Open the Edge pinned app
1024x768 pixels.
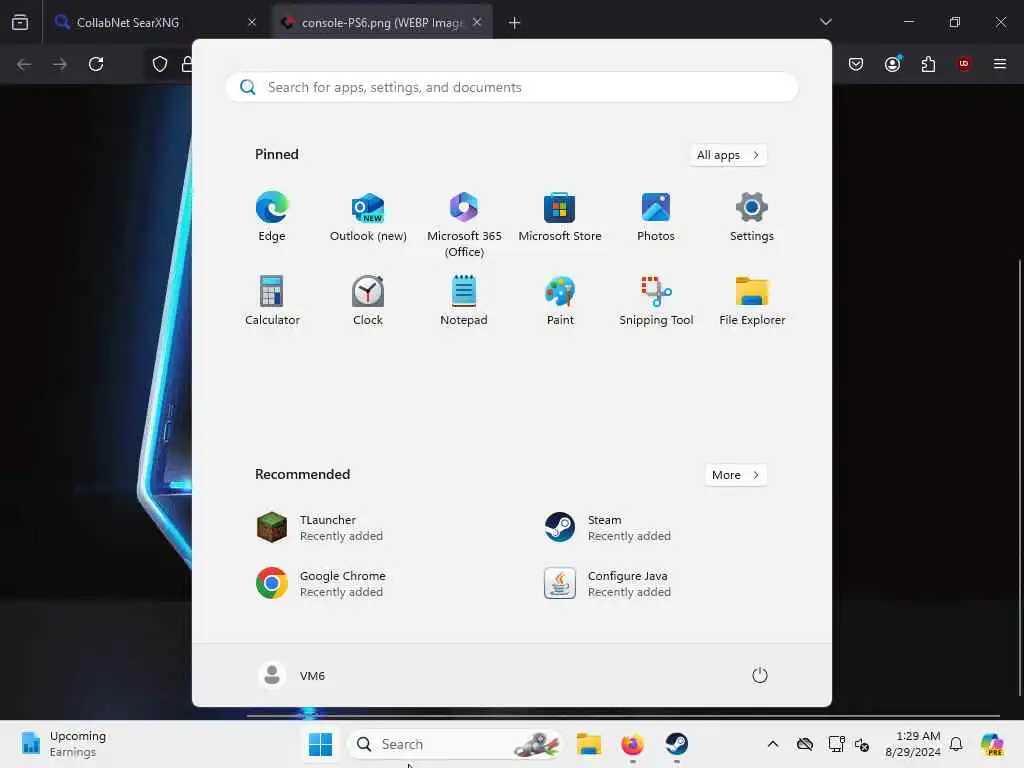[272, 217]
